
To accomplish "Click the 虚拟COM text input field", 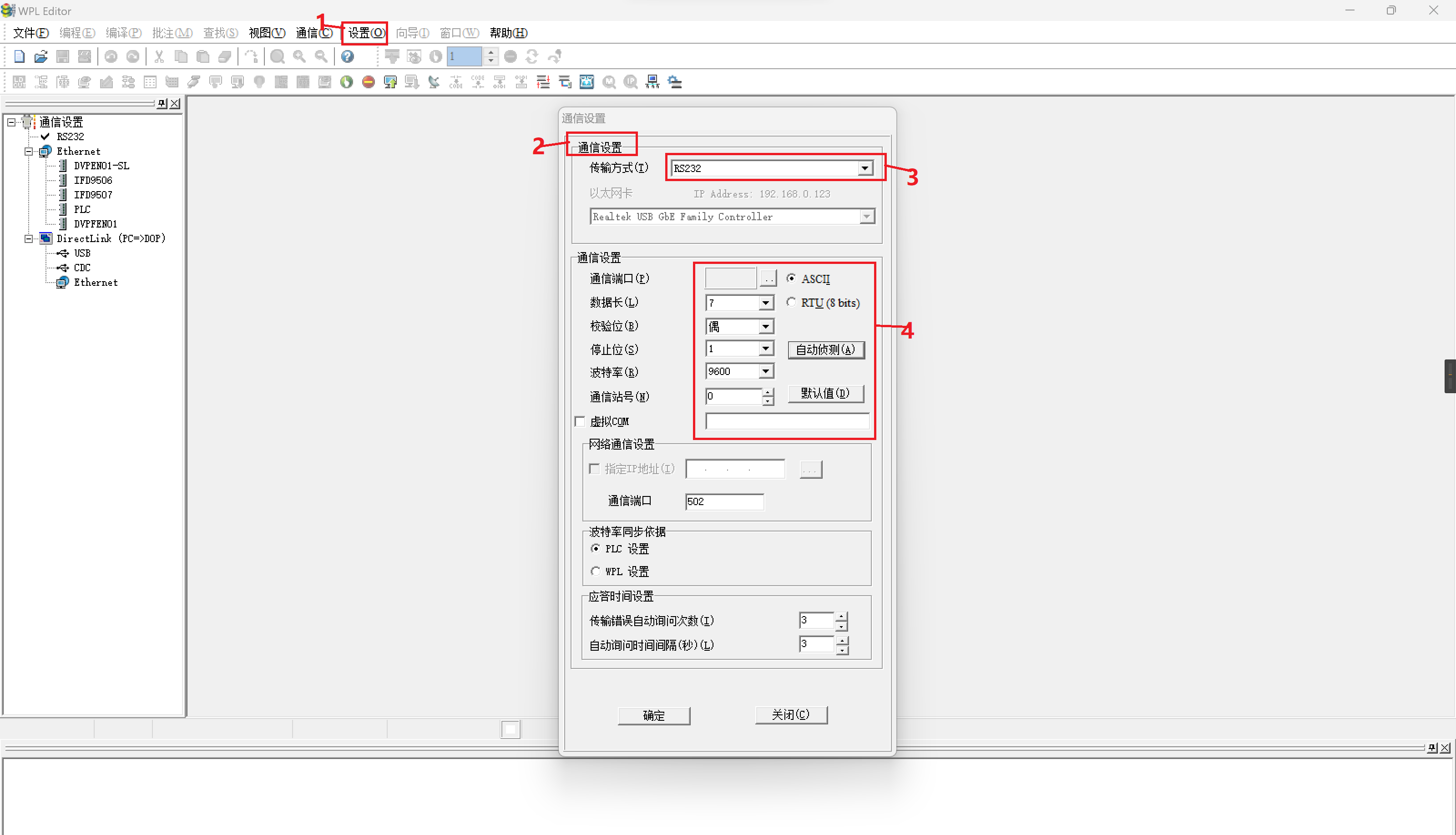I will (x=787, y=421).
